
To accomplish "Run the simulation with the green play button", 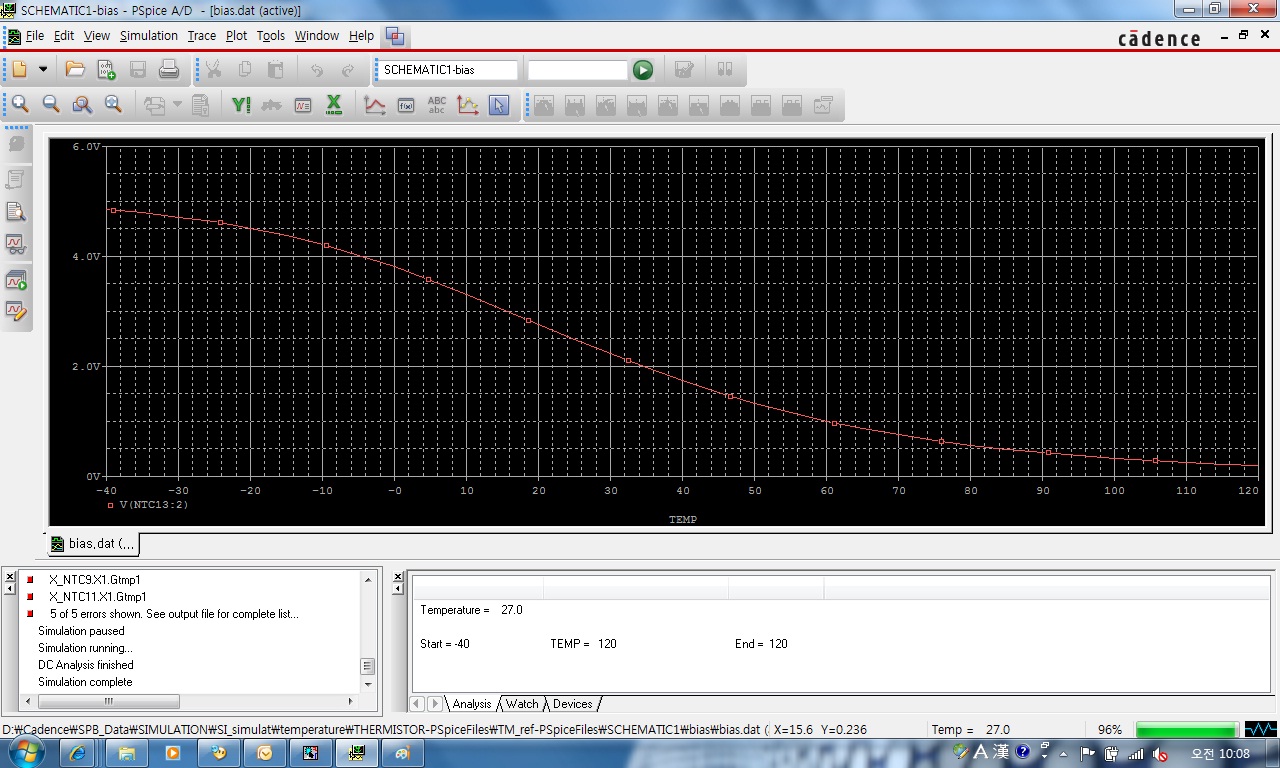I will tap(643, 70).
